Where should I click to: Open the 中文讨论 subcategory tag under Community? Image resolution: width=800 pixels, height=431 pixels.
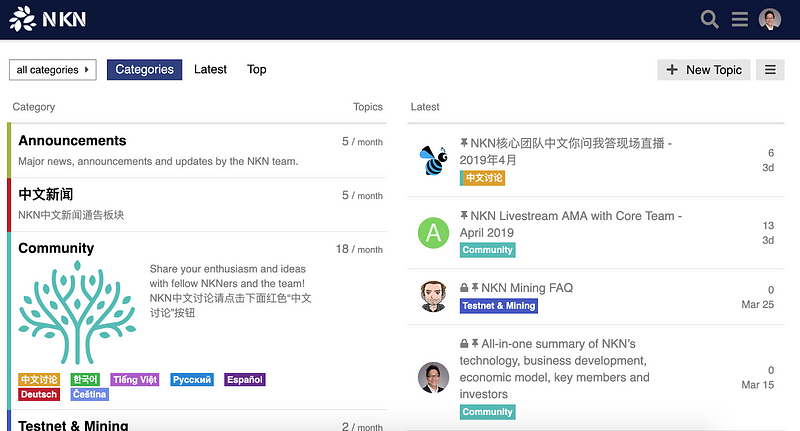pos(39,379)
